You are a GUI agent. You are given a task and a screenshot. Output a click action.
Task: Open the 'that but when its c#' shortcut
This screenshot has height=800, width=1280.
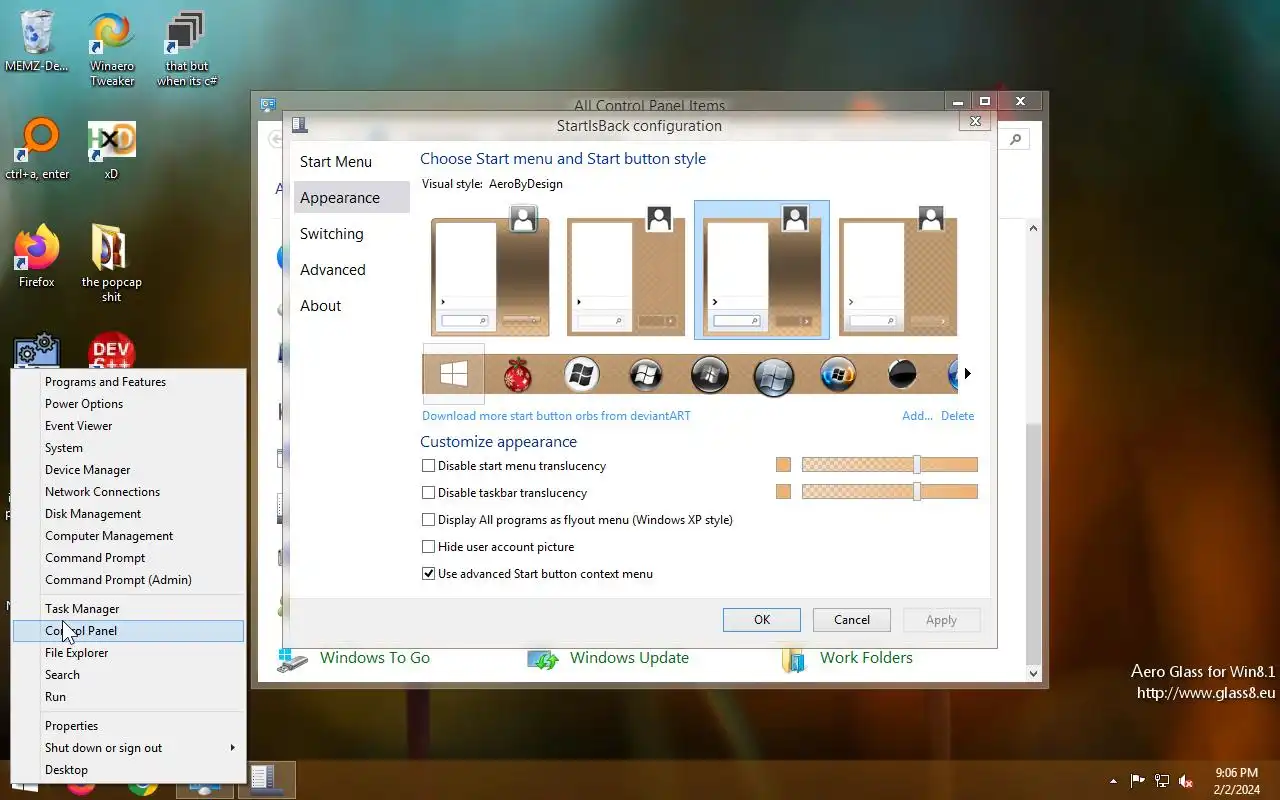[186, 49]
